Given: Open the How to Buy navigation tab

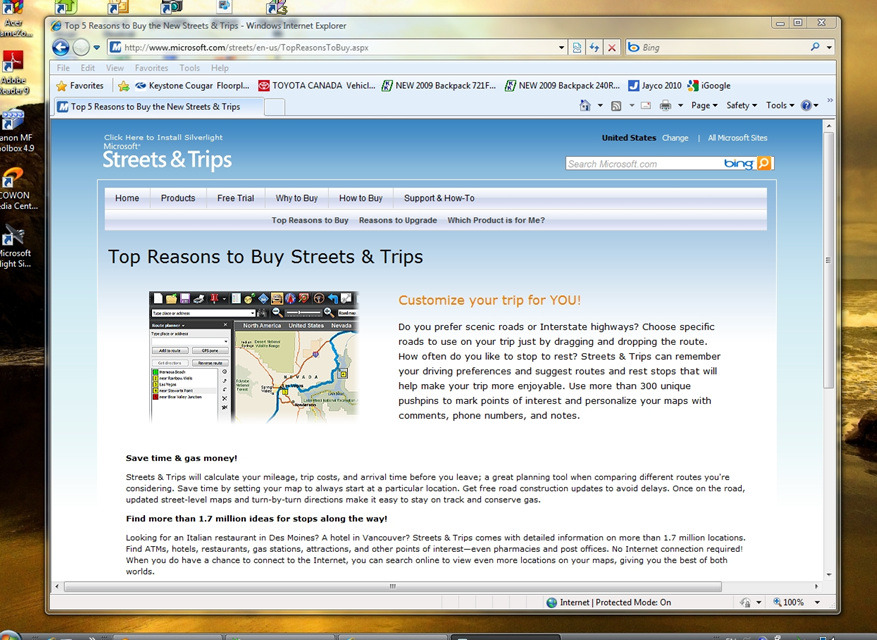Looking at the screenshot, I should pyautogui.click(x=361, y=198).
